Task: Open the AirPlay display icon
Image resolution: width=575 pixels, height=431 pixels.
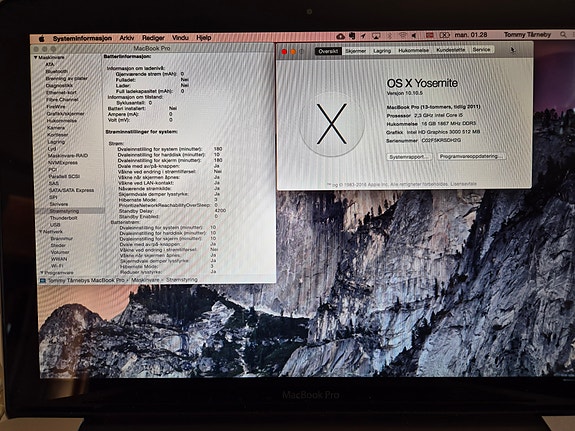Action: 376,36
